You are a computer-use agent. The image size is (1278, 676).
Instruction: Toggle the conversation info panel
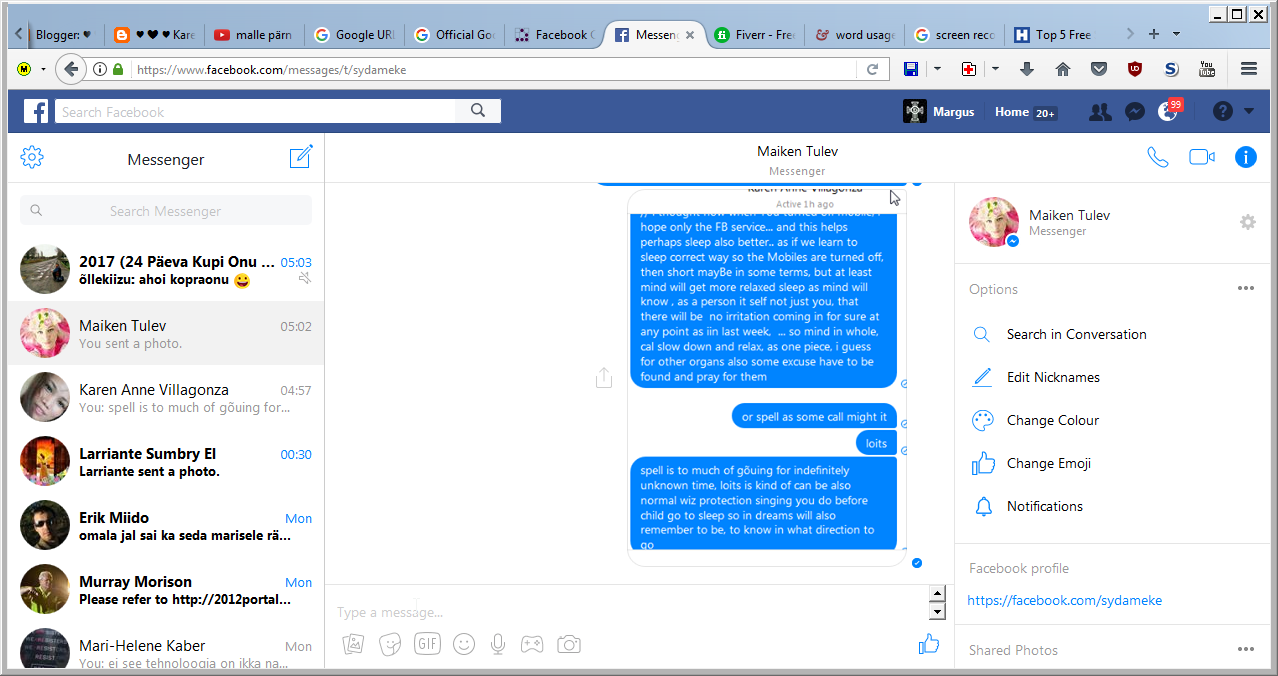pos(1245,157)
